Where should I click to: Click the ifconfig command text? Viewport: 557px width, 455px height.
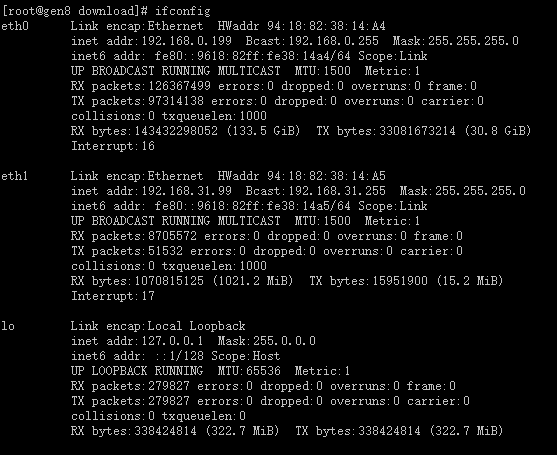183,11
